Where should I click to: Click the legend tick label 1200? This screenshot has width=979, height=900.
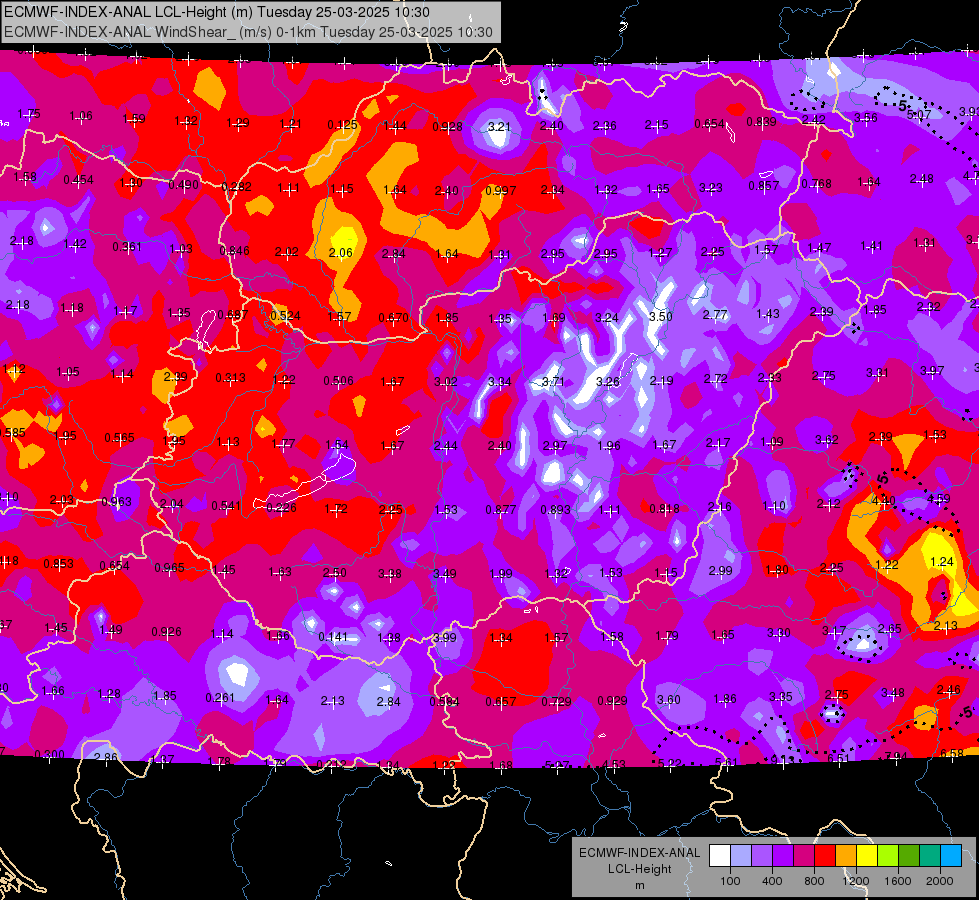click(856, 881)
